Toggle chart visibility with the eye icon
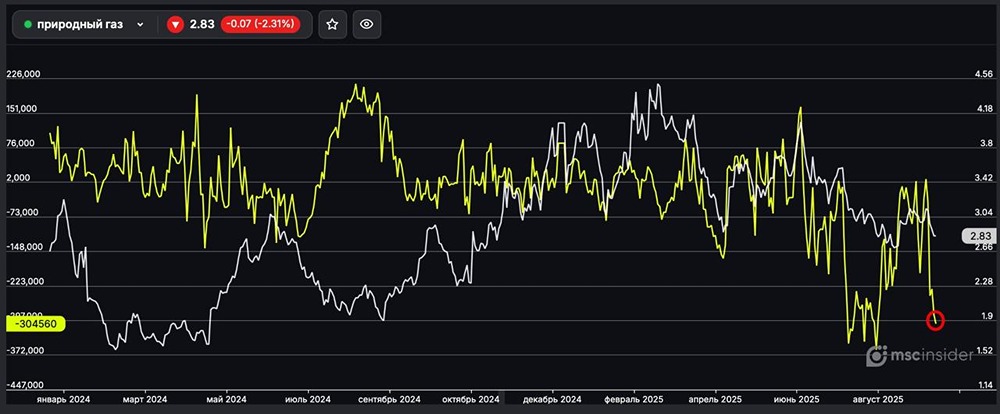This screenshot has width=1000, height=414. 367,25
